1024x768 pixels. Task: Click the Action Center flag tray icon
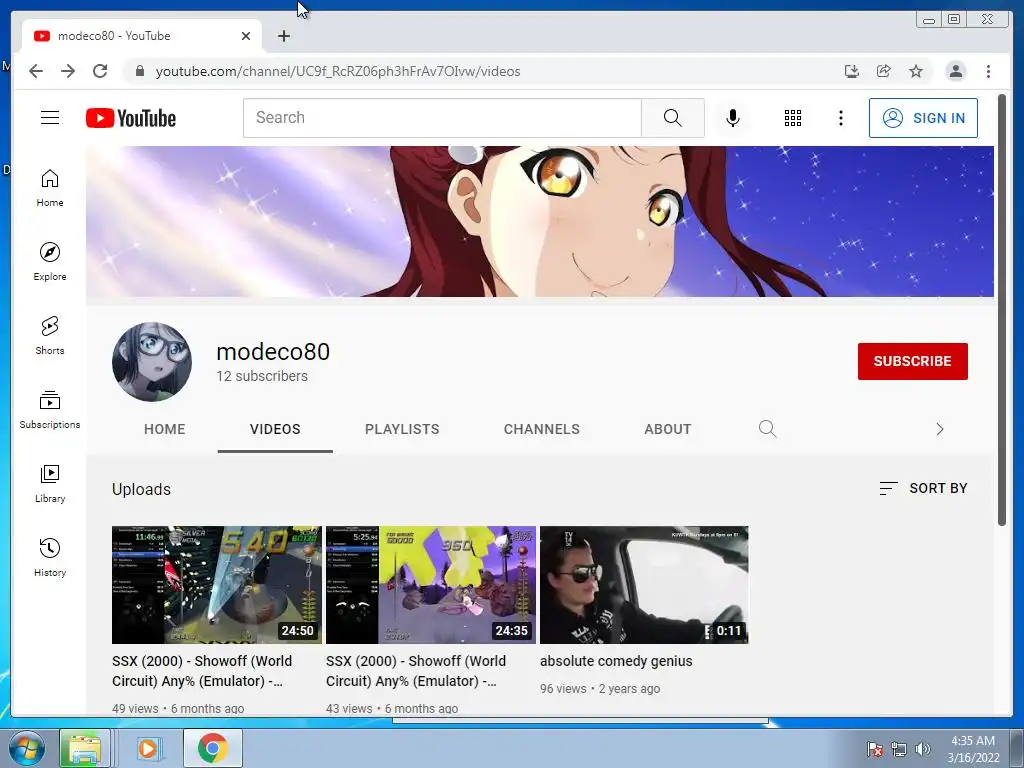coord(874,749)
